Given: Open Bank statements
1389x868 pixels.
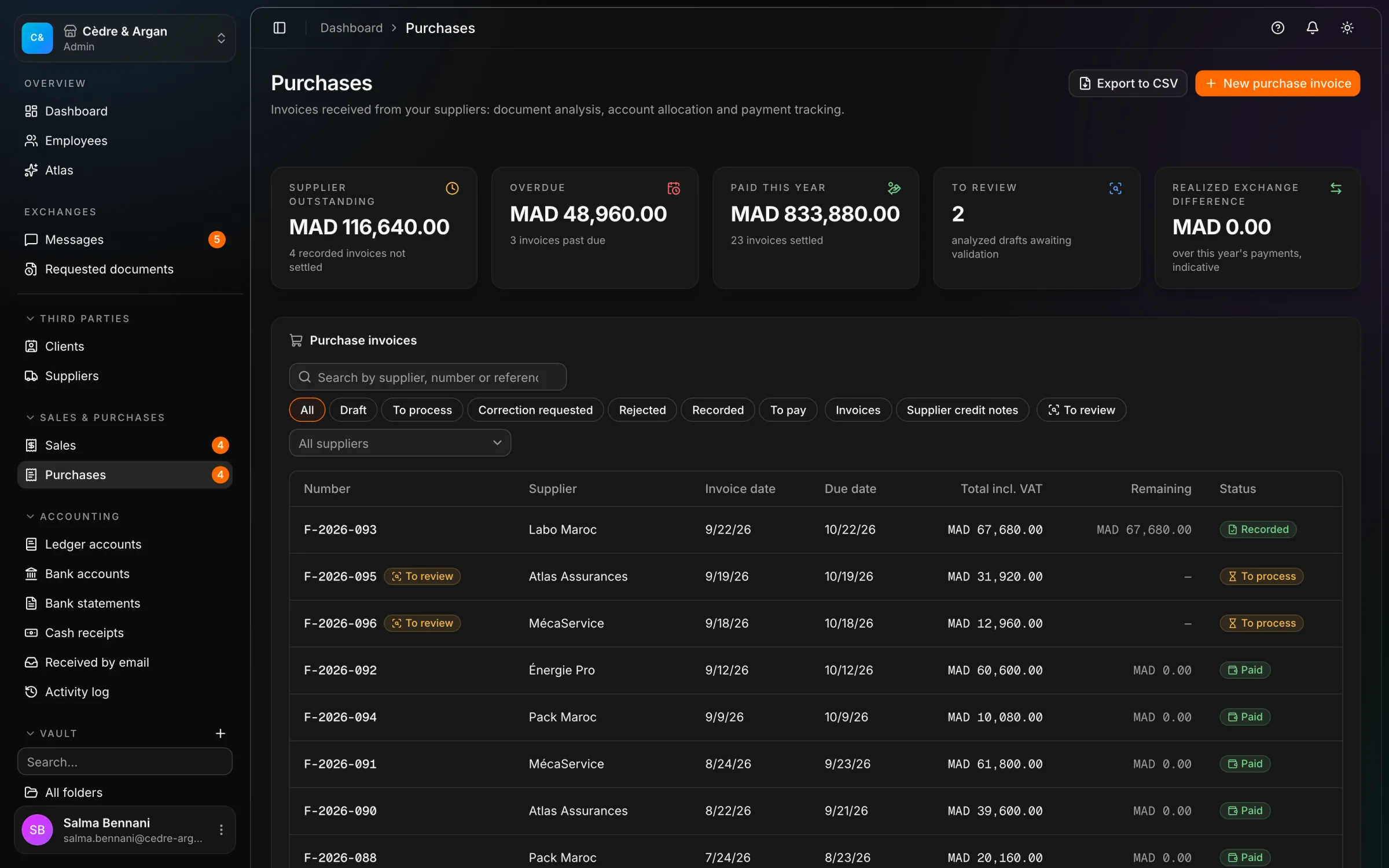Looking at the screenshot, I should click(125, 603).
